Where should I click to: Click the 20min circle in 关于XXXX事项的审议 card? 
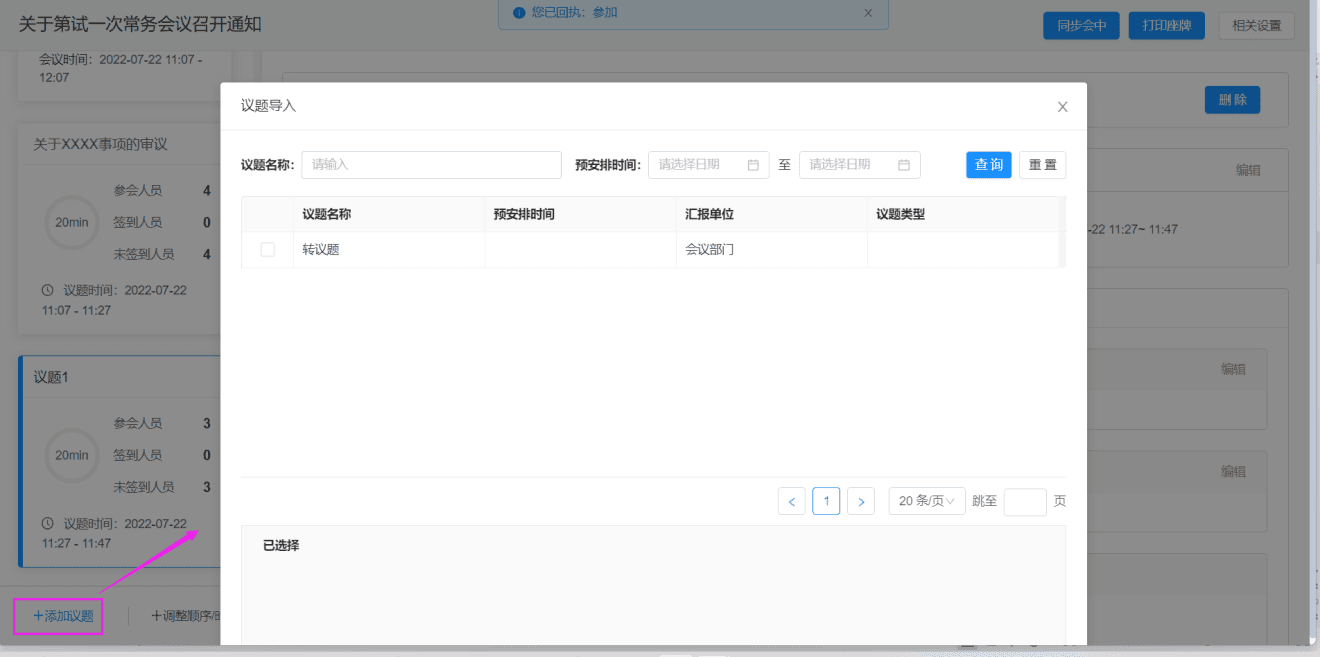click(x=72, y=222)
